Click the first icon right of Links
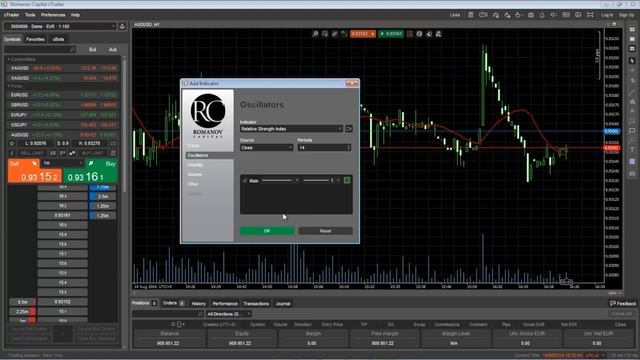 [x=471, y=15]
